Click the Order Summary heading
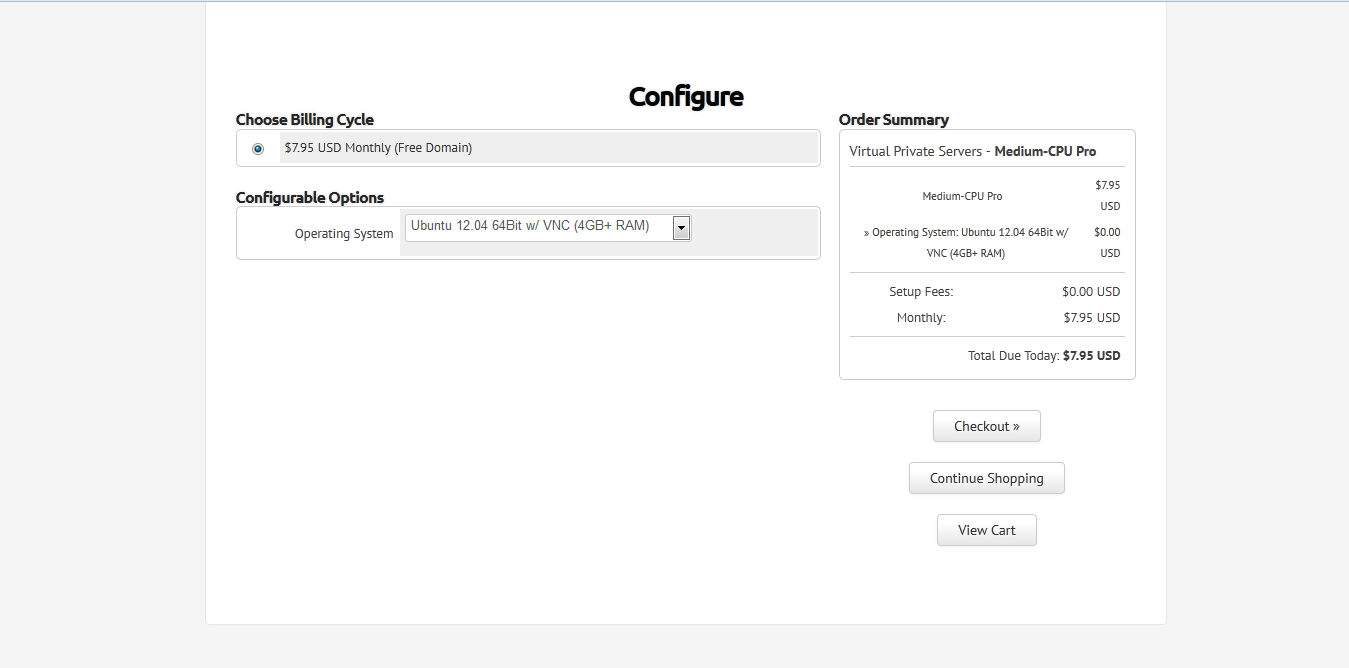 tap(893, 120)
